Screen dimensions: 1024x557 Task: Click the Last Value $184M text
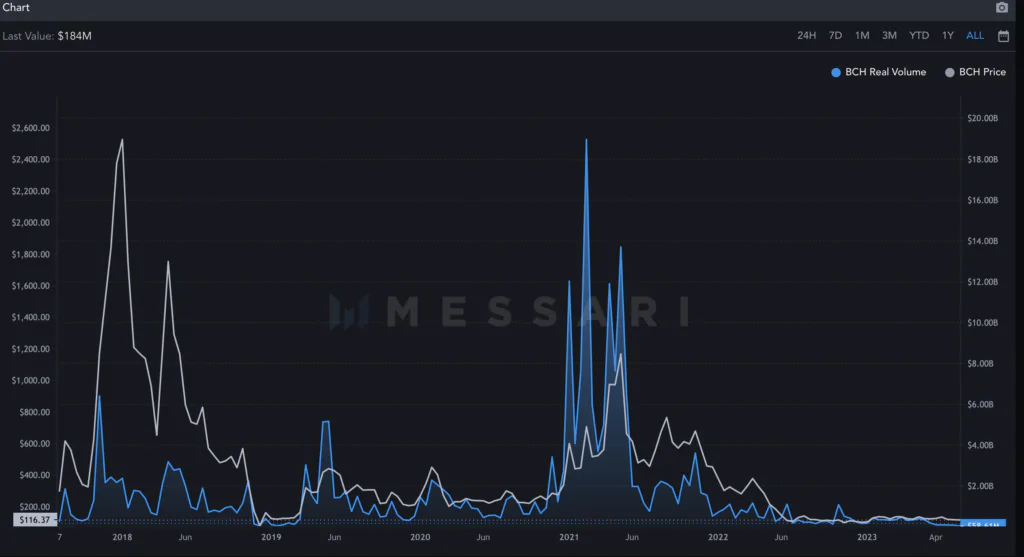(47, 36)
